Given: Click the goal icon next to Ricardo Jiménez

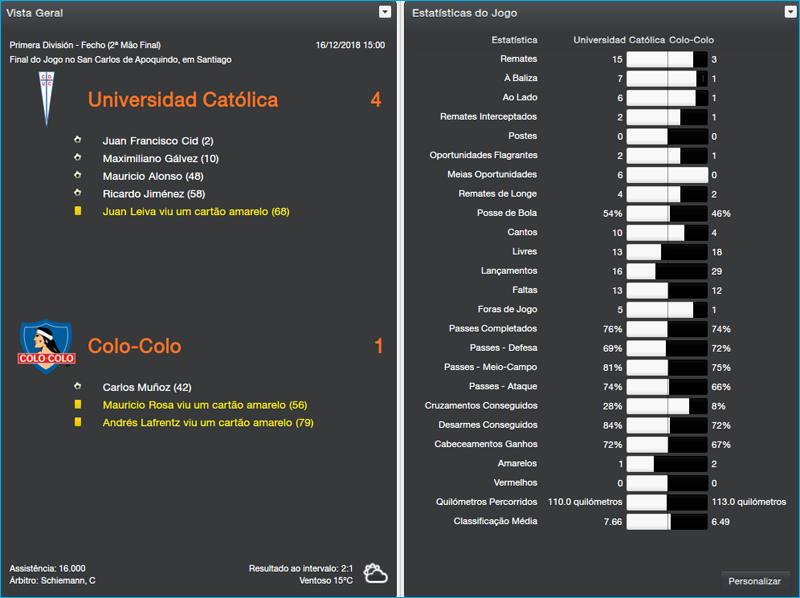Looking at the screenshot, I should pos(78,195).
